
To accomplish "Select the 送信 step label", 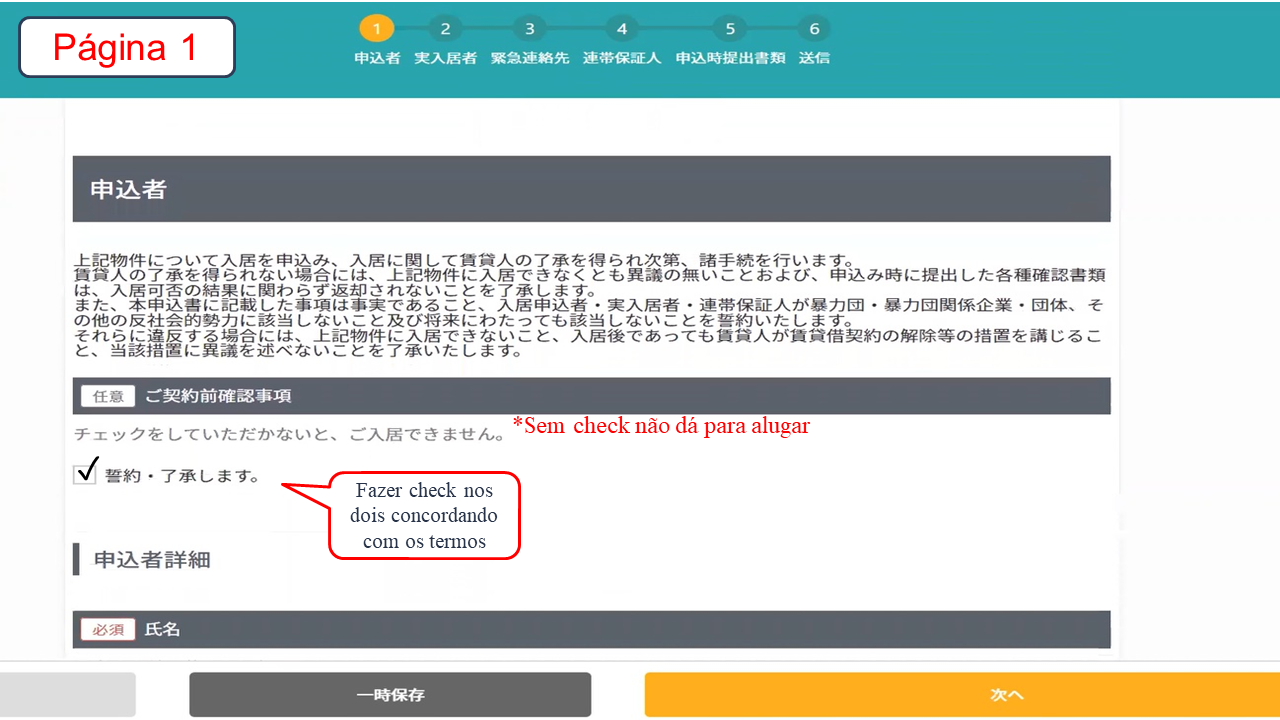I will pos(814,58).
